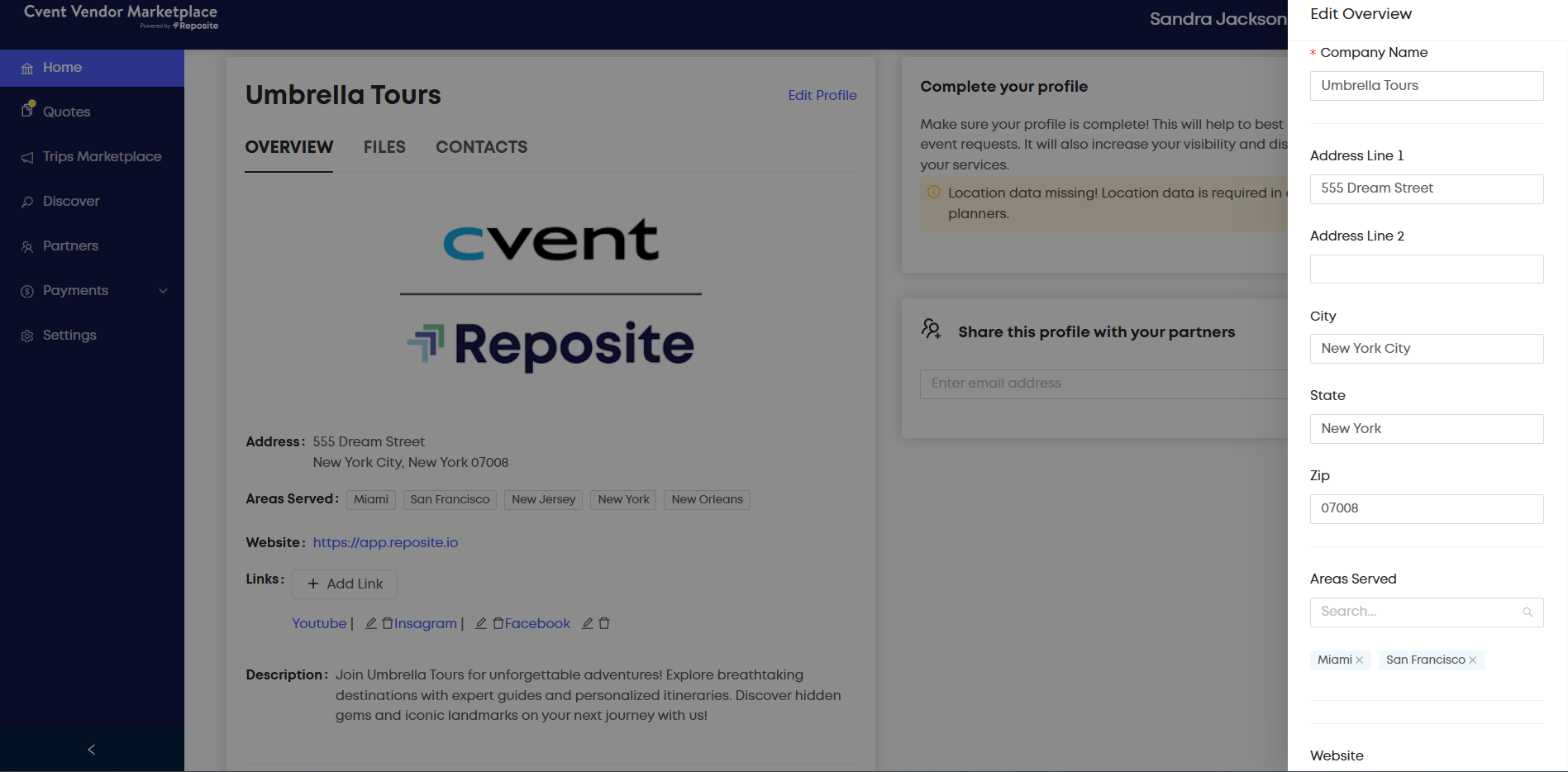This screenshot has height=772, width=1568.
Task: Click the City input with New York City
Action: tap(1427, 349)
